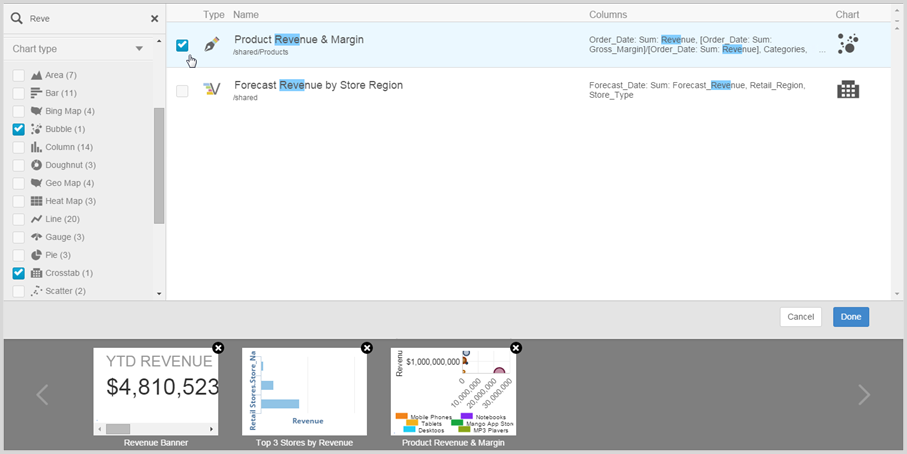This screenshot has height=454, width=907.
Task: Click the type icon for Forecast Revenue row
Action: (211, 90)
